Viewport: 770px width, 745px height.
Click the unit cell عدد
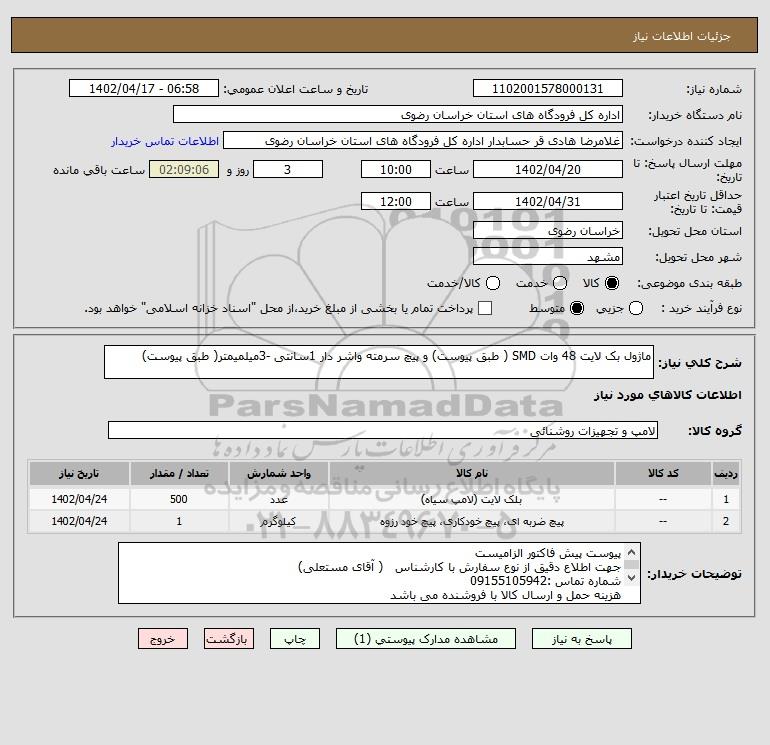pos(278,499)
